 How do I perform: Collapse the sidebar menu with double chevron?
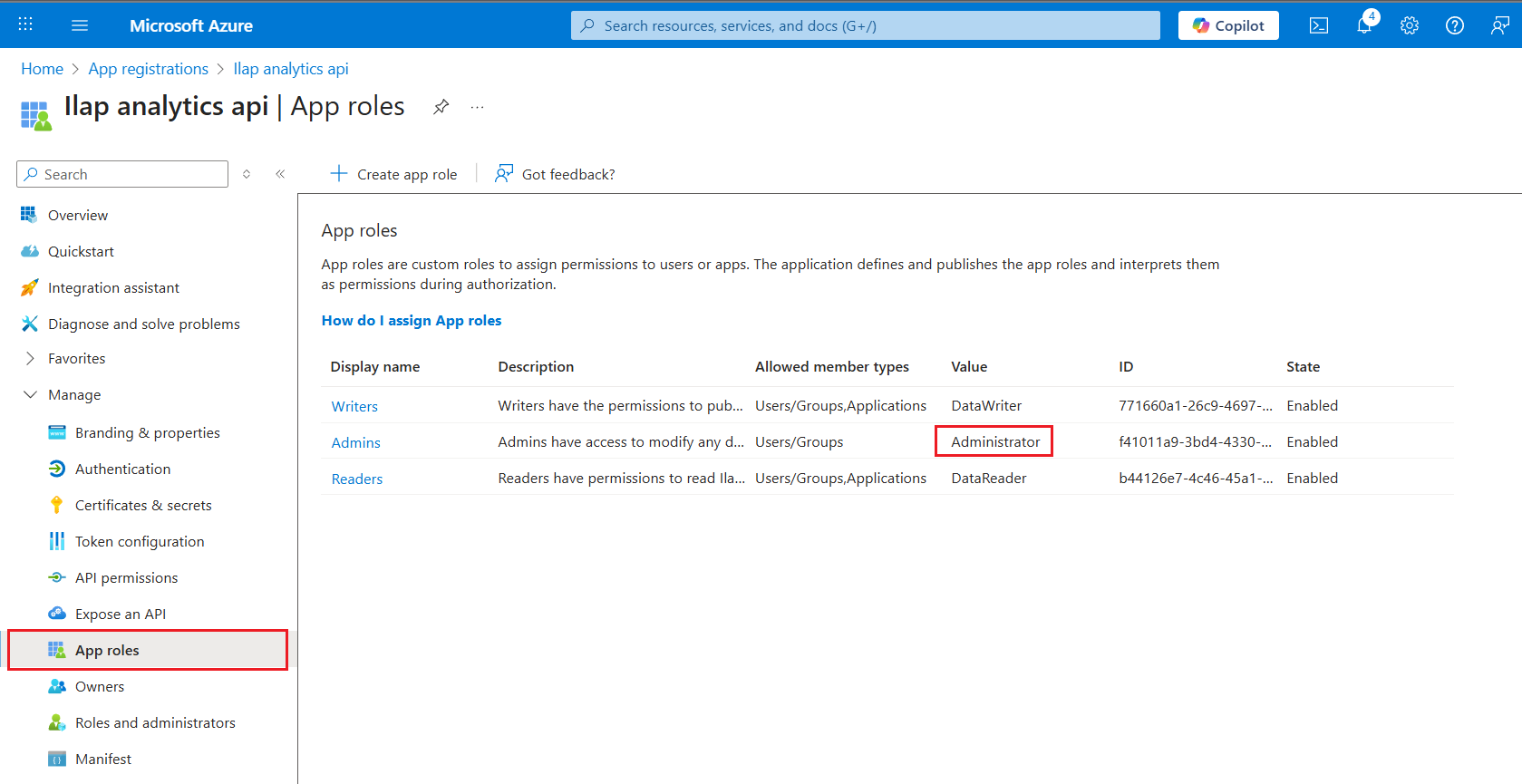(x=280, y=174)
